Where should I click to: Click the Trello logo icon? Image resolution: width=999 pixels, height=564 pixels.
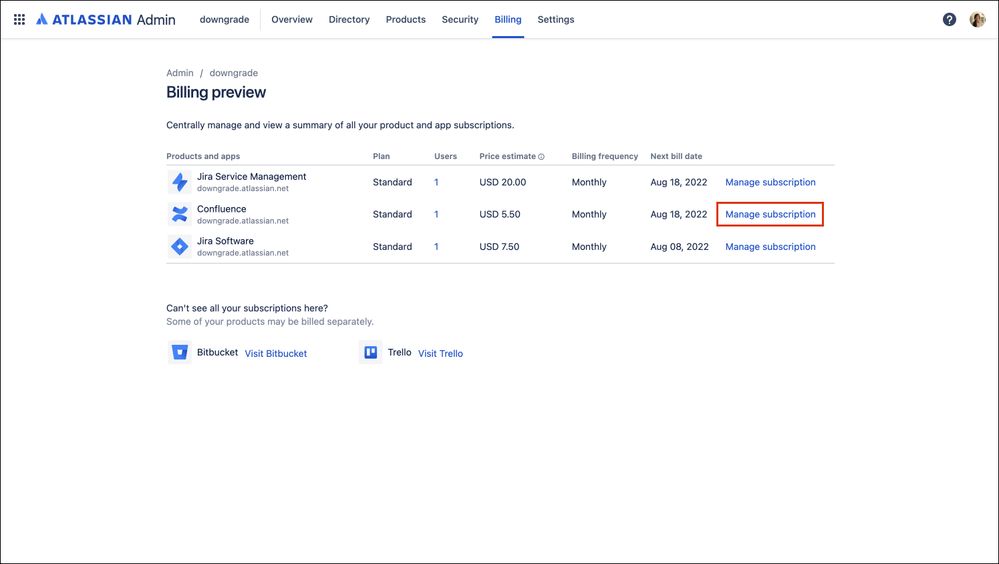[370, 352]
